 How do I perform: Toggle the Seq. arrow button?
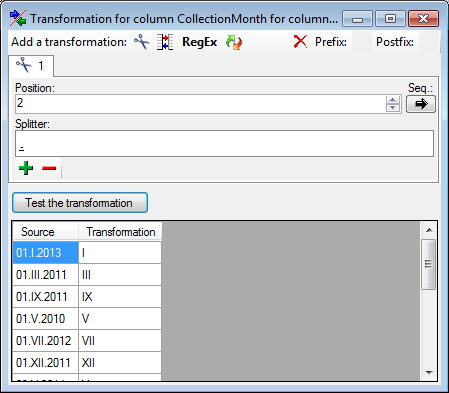421,104
